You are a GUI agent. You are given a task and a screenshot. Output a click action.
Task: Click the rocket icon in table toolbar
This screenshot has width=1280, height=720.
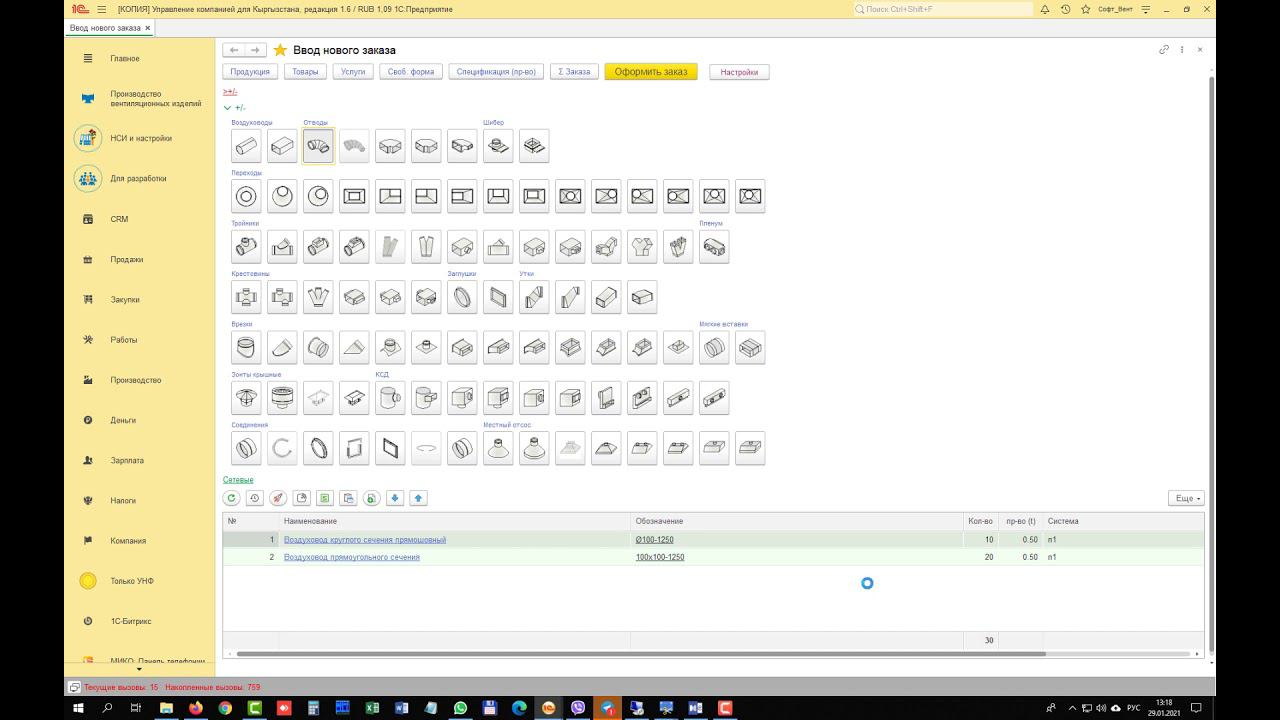coord(278,498)
